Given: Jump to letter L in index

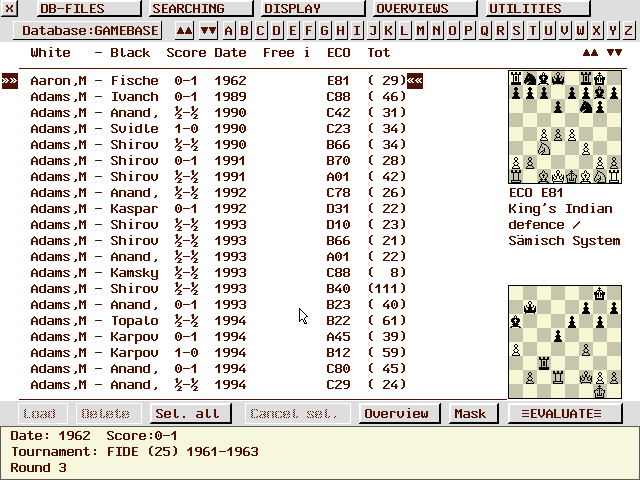Looking at the screenshot, I should click(404, 31).
